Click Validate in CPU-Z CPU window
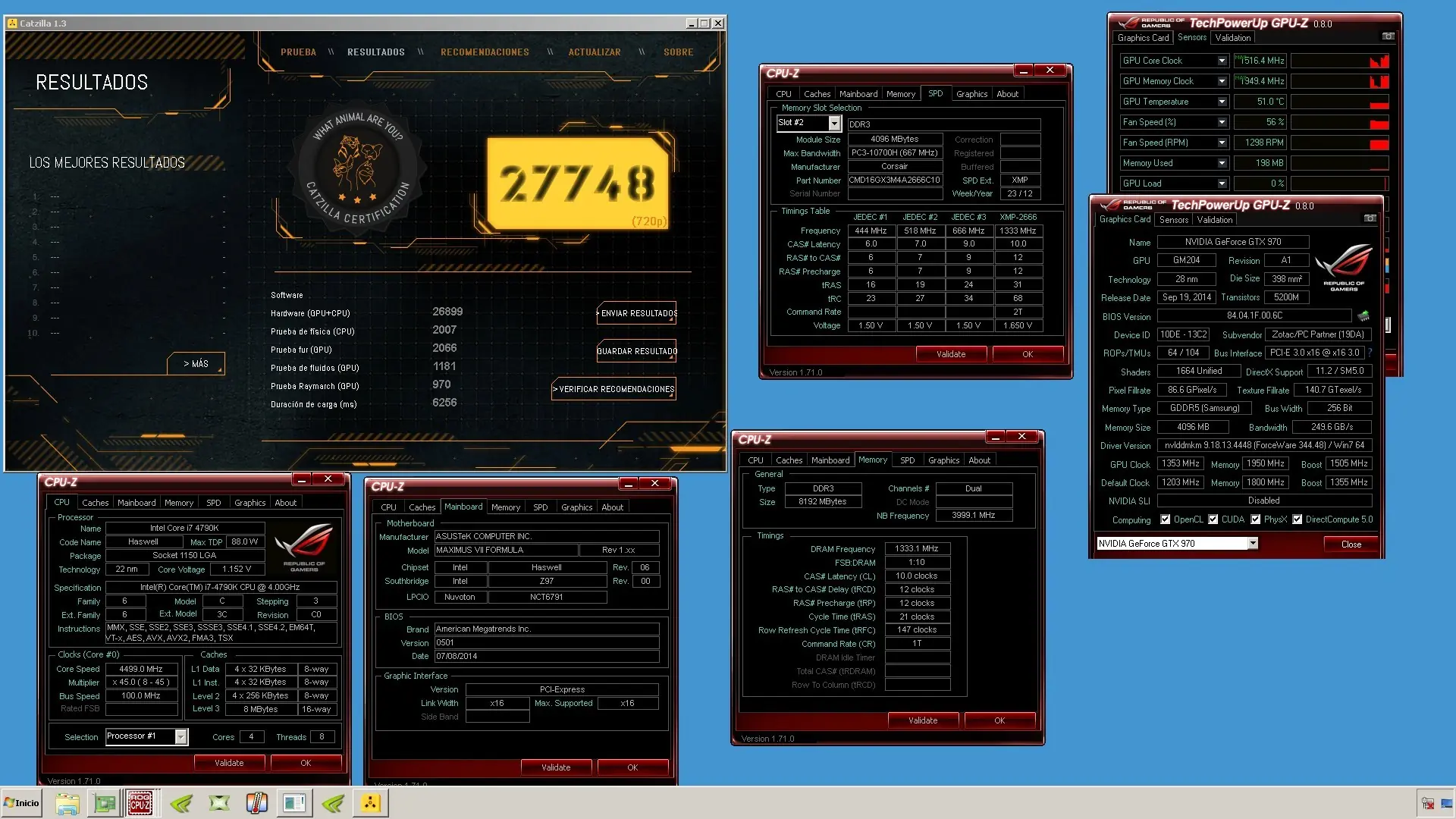 229,763
